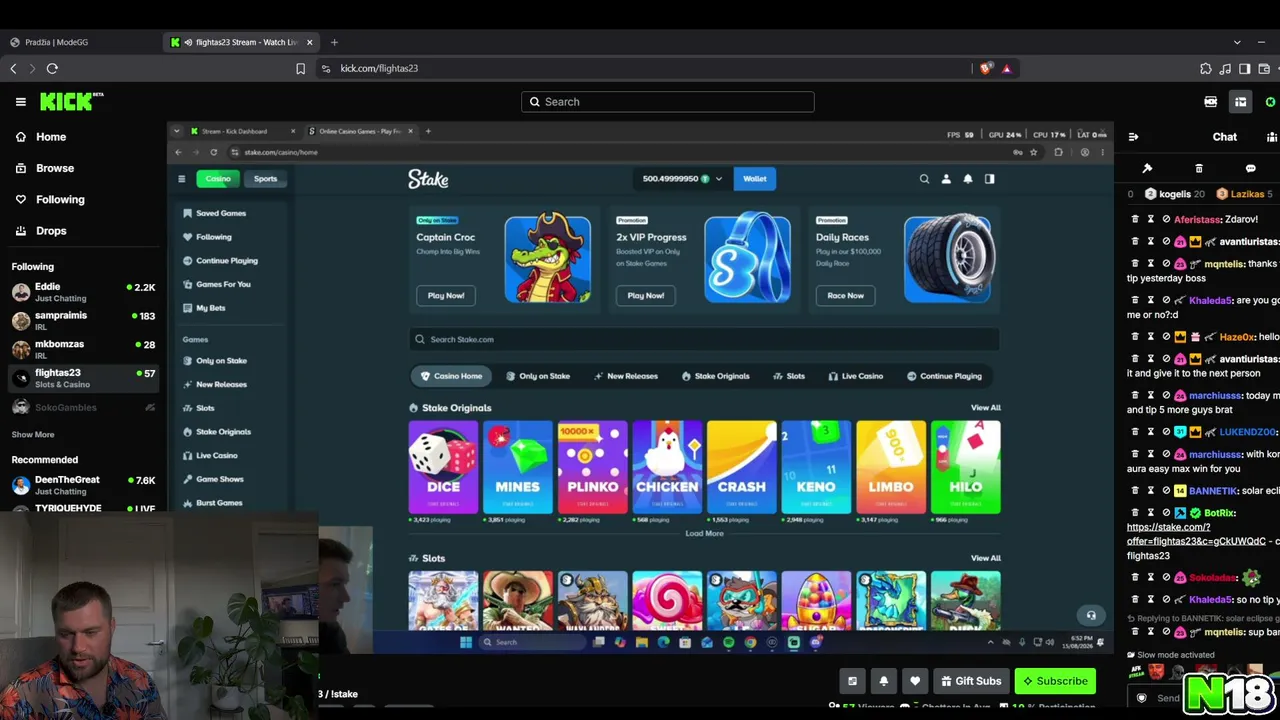Click View All beside Stake Originals heading
The width and height of the screenshot is (1280, 720).
[985, 408]
